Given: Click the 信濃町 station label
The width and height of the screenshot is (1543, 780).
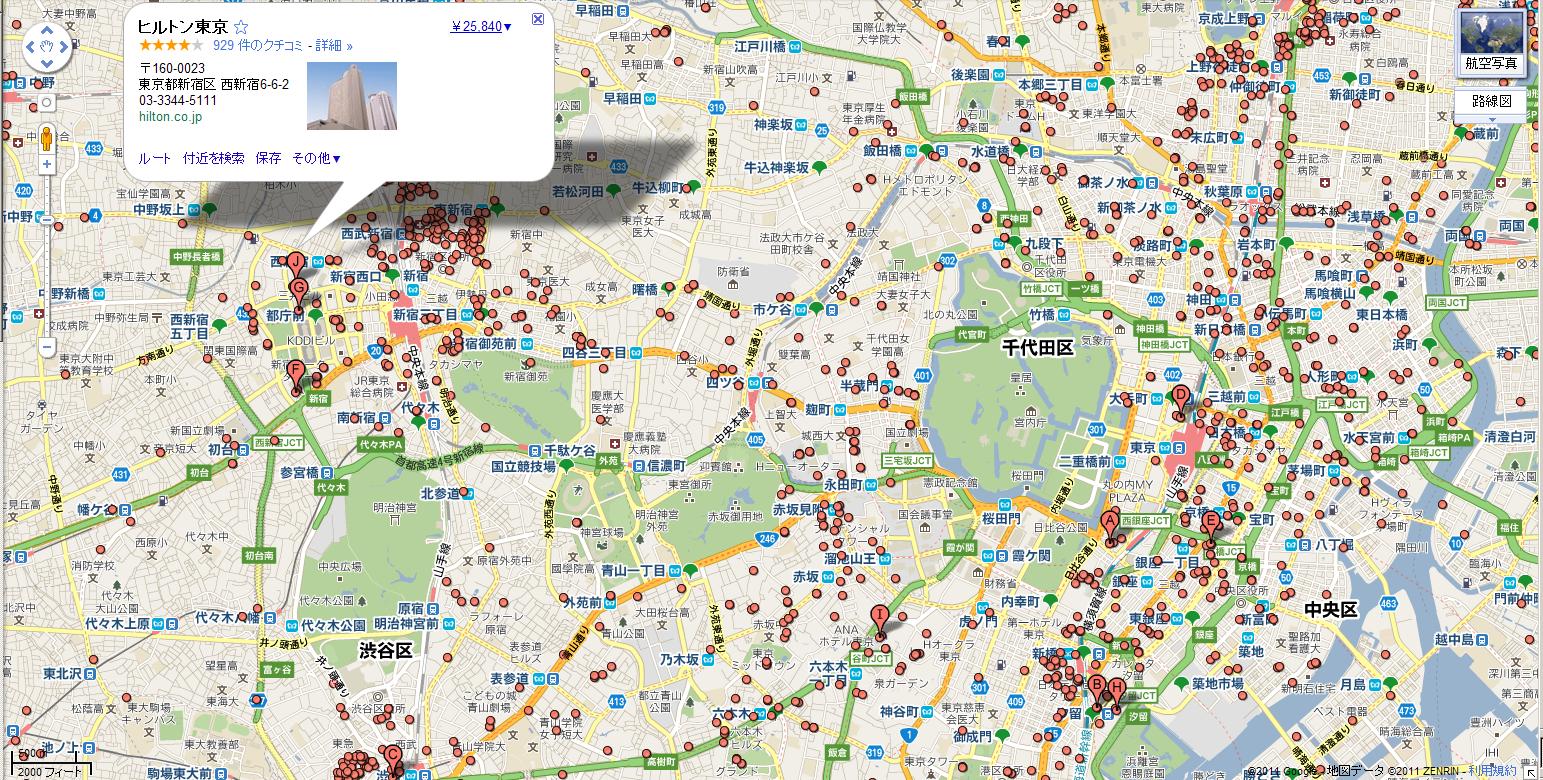Looking at the screenshot, I should (x=665, y=466).
